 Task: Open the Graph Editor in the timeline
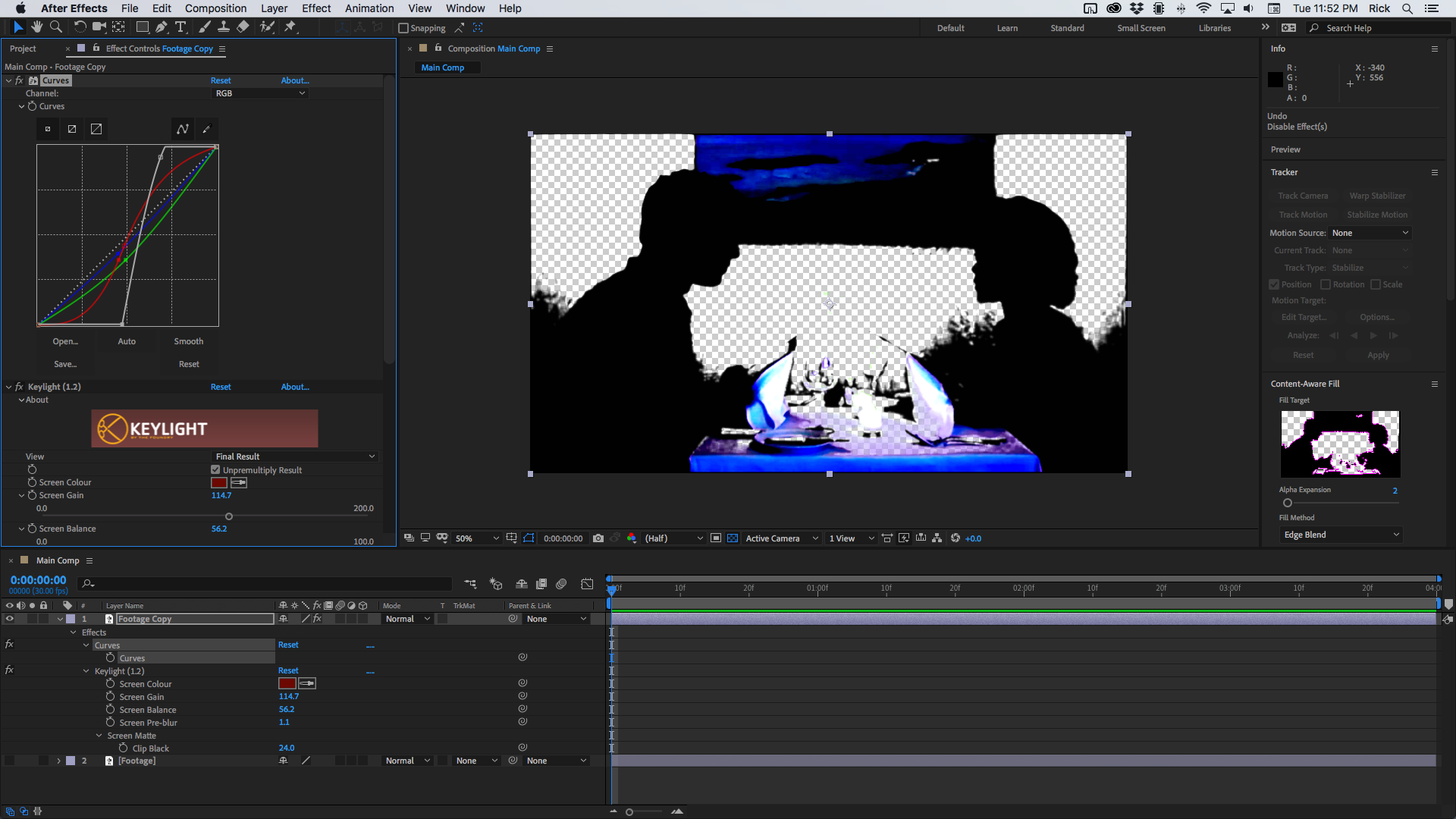coord(588,584)
